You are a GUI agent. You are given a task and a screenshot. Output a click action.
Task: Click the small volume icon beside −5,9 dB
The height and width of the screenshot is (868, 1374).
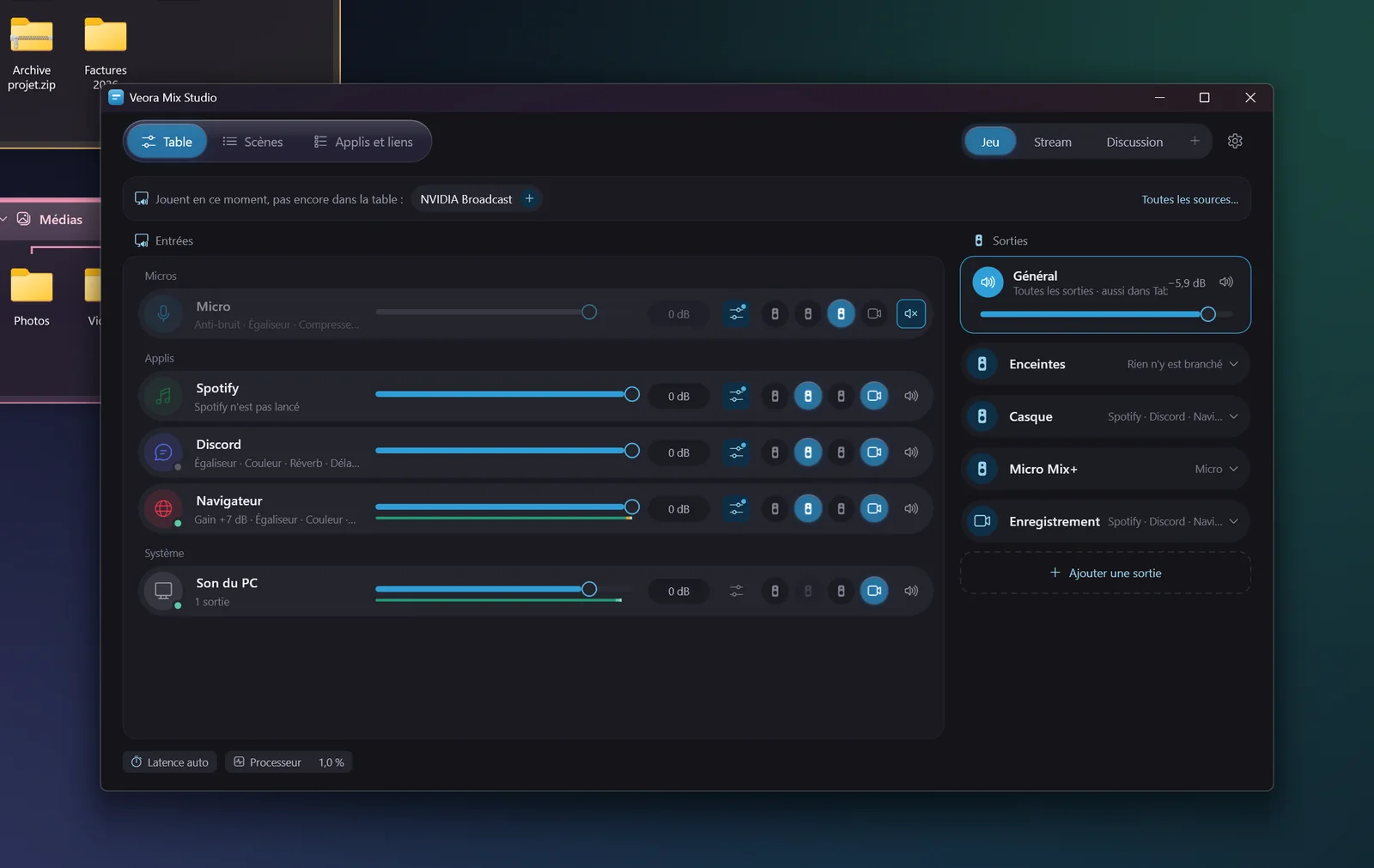tap(1226, 282)
